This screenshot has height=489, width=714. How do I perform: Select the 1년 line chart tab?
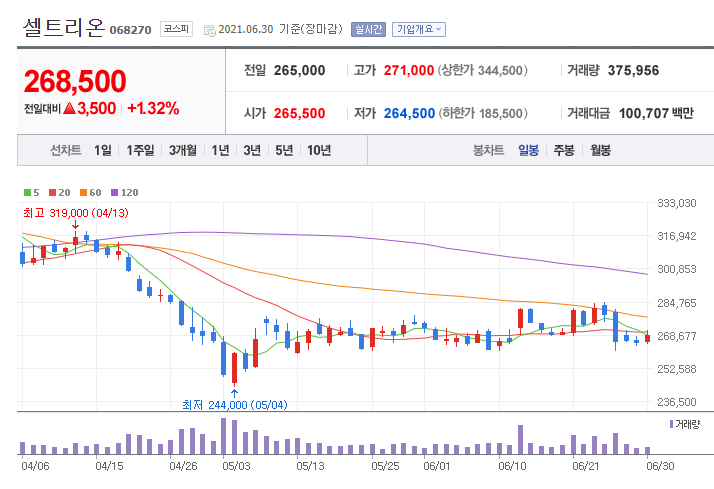point(220,150)
